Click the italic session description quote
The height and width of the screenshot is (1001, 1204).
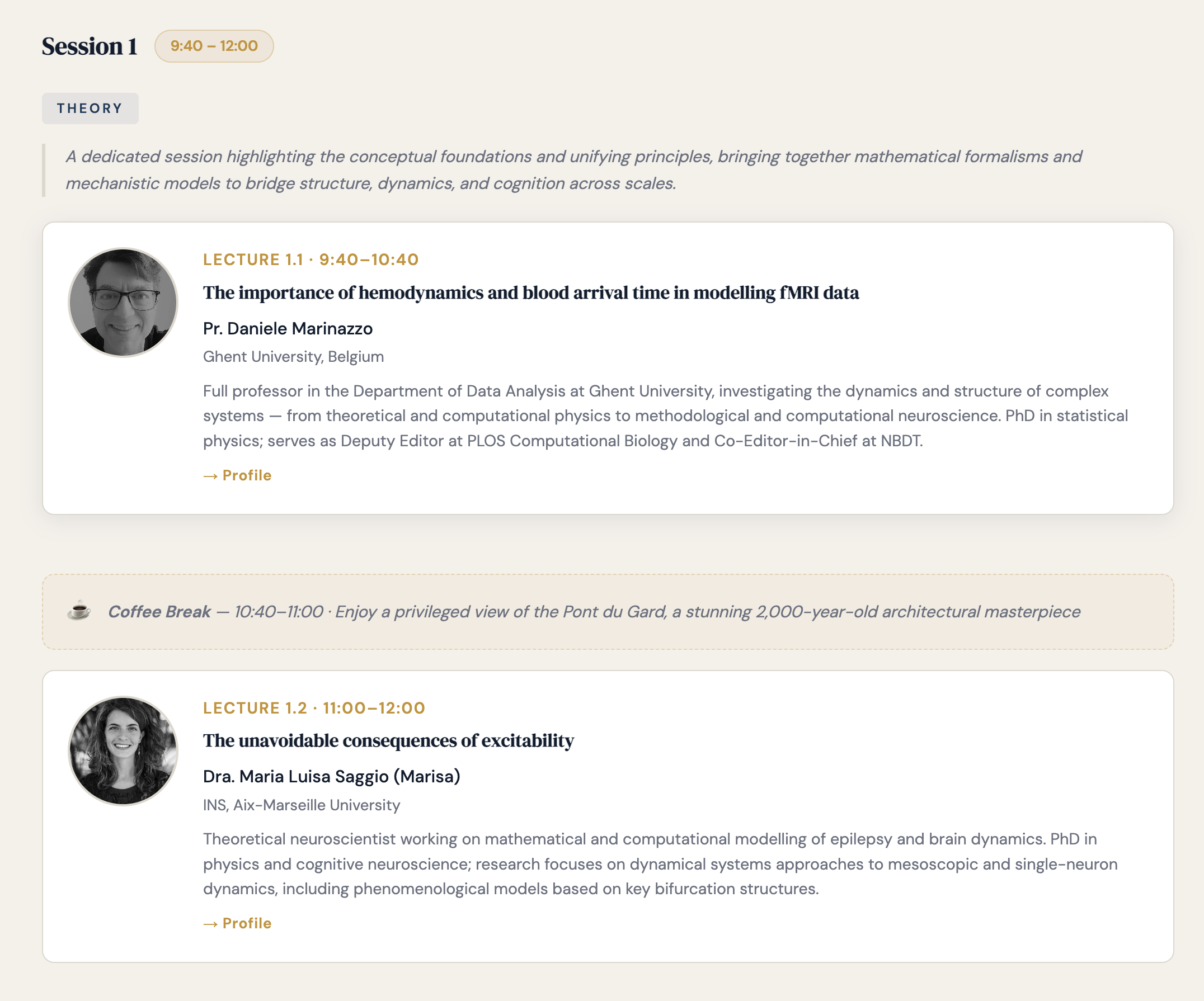coord(573,169)
